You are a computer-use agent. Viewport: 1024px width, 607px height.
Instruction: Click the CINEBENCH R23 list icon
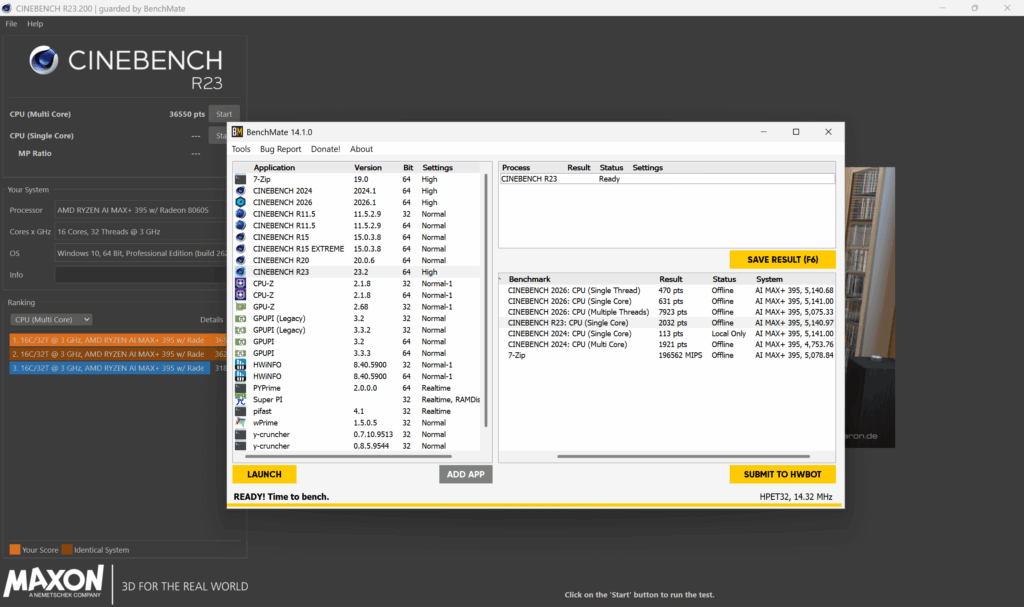pos(240,272)
